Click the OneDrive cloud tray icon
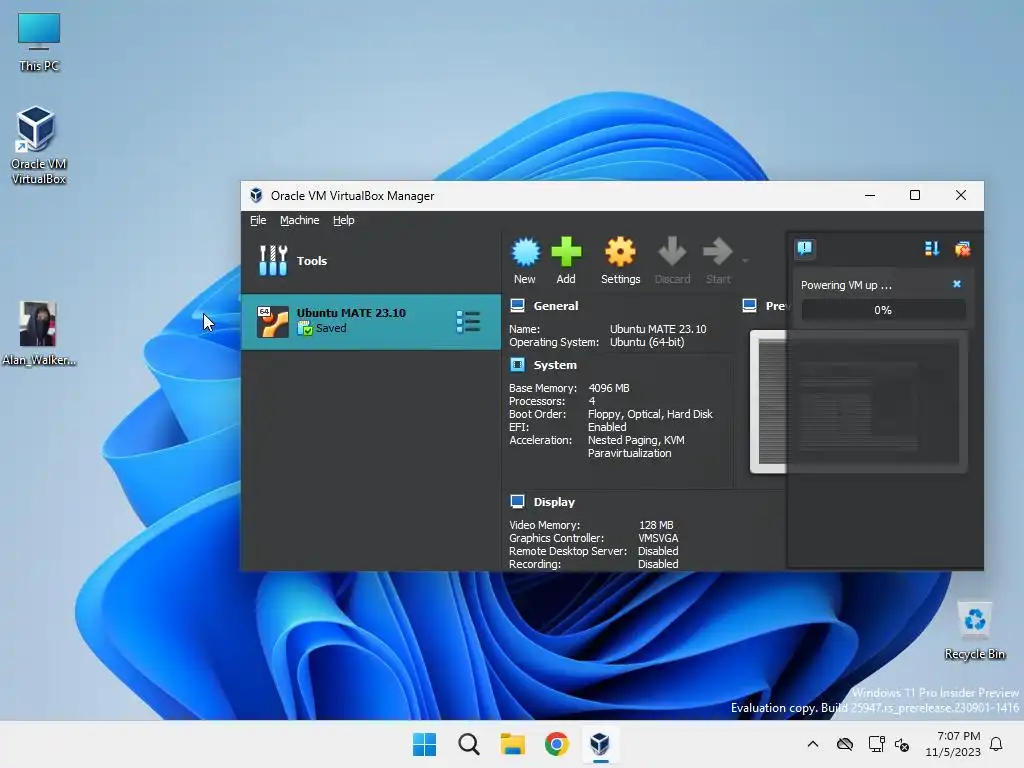 [x=844, y=744]
